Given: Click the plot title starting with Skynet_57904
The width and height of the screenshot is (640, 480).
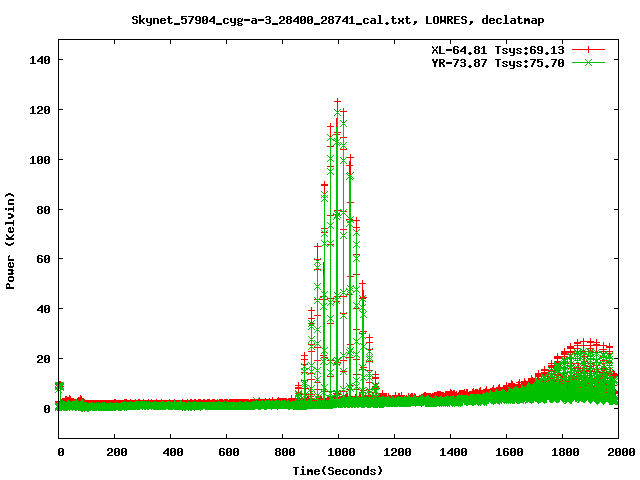Looking at the screenshot, I should pyautogui.click(x=338, y=19).
